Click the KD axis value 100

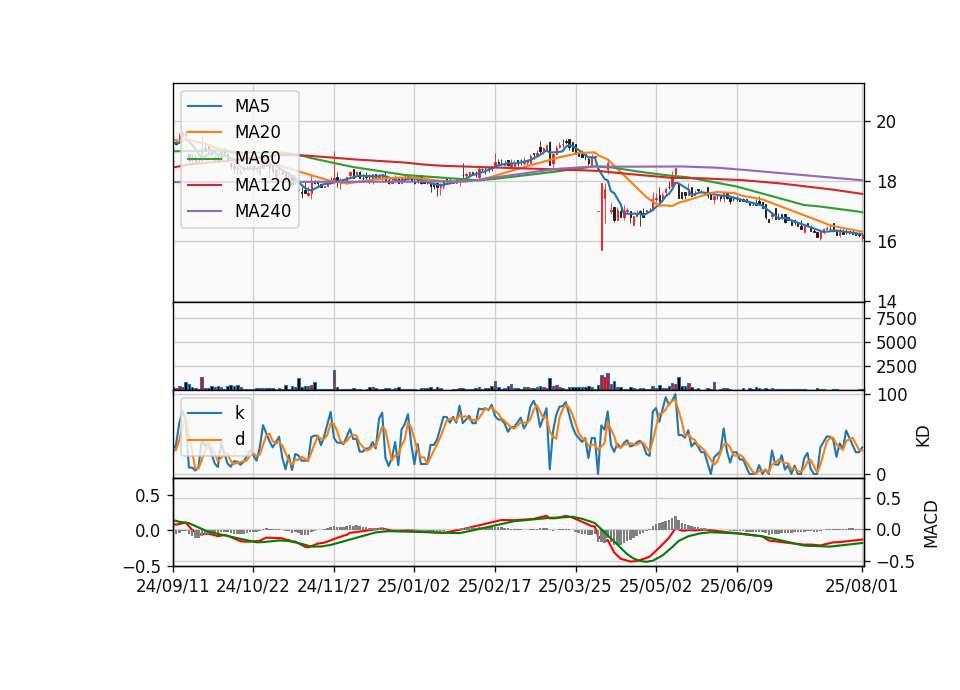coord(891,395)
